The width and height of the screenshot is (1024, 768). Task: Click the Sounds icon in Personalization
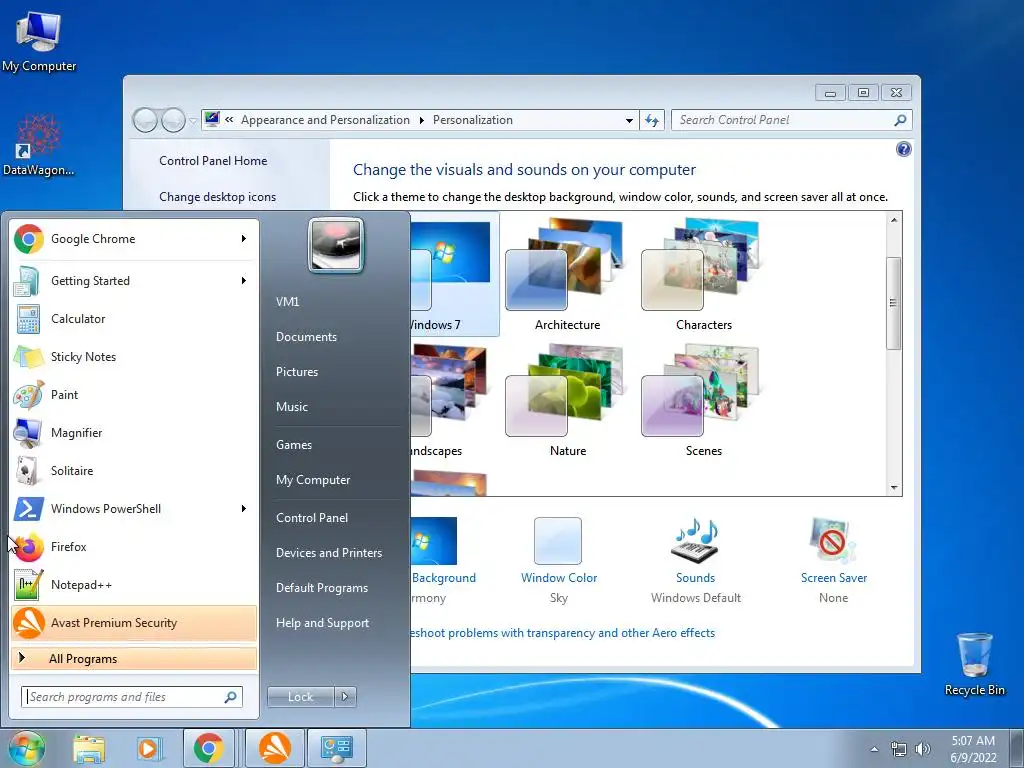point(696,541)
